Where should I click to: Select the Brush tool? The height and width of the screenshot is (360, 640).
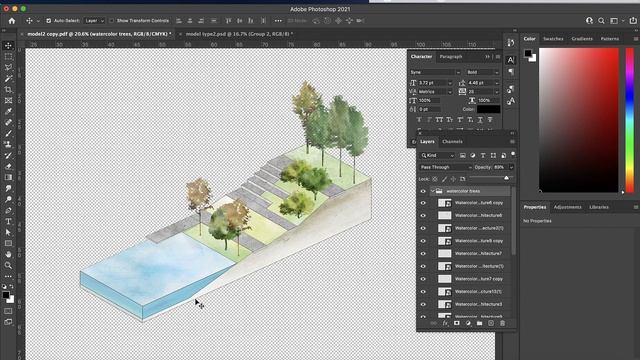tap(8, 133)
